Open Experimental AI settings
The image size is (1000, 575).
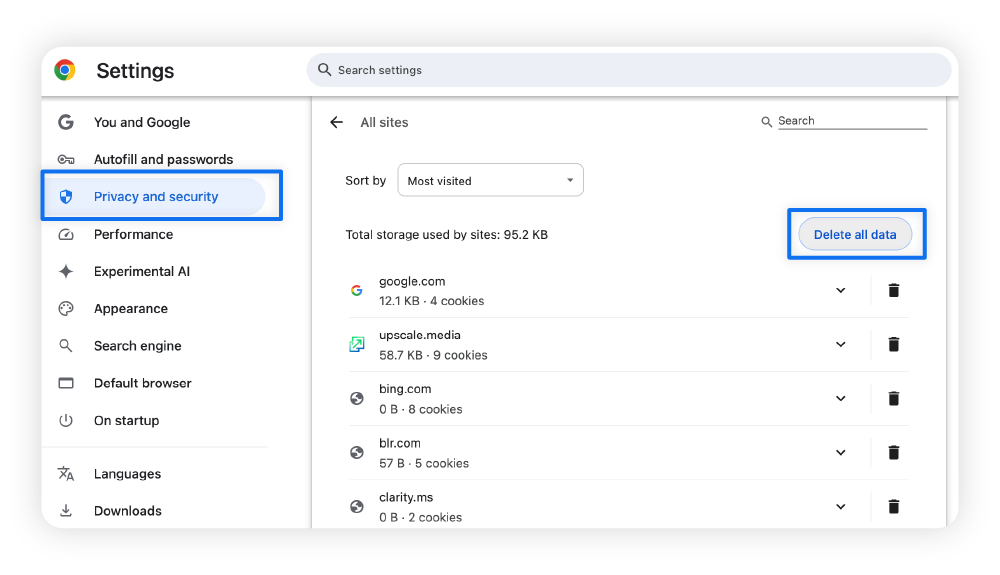click(x=142, y=272)
